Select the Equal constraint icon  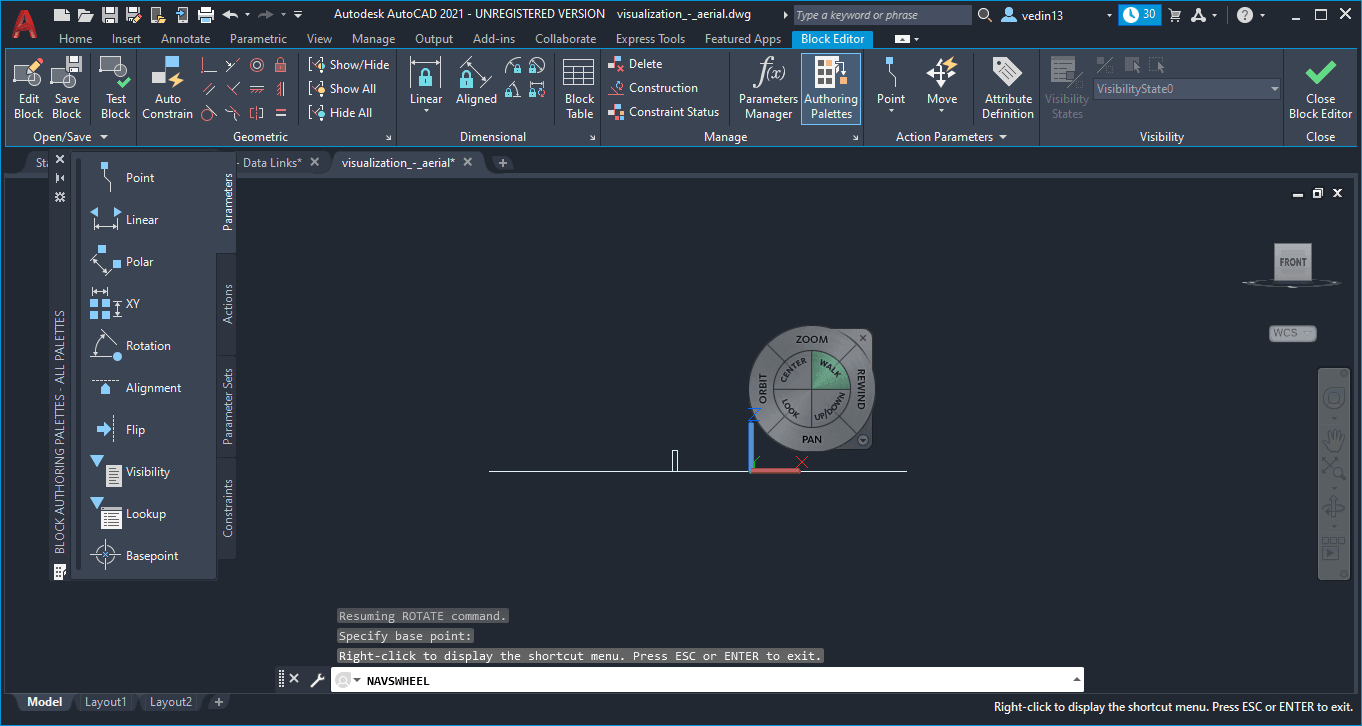click(281, 113)
